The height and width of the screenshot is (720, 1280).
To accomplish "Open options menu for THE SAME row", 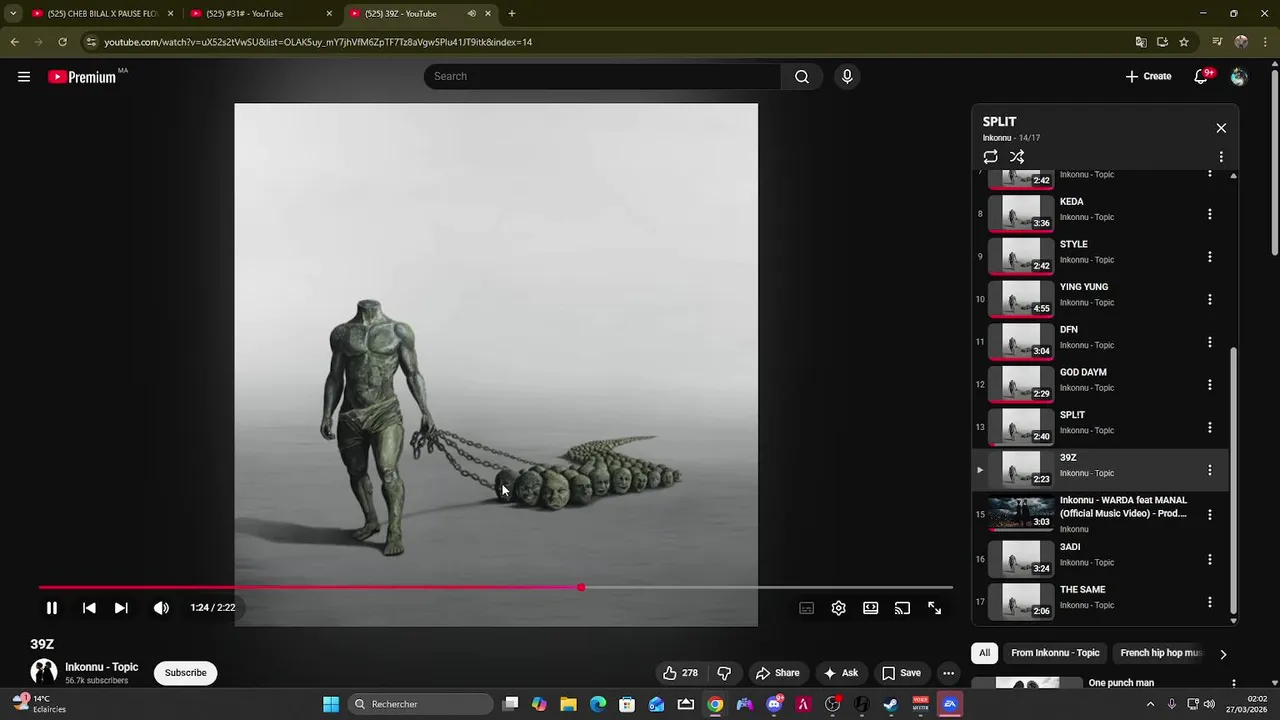I will (x=1210, y=602).
